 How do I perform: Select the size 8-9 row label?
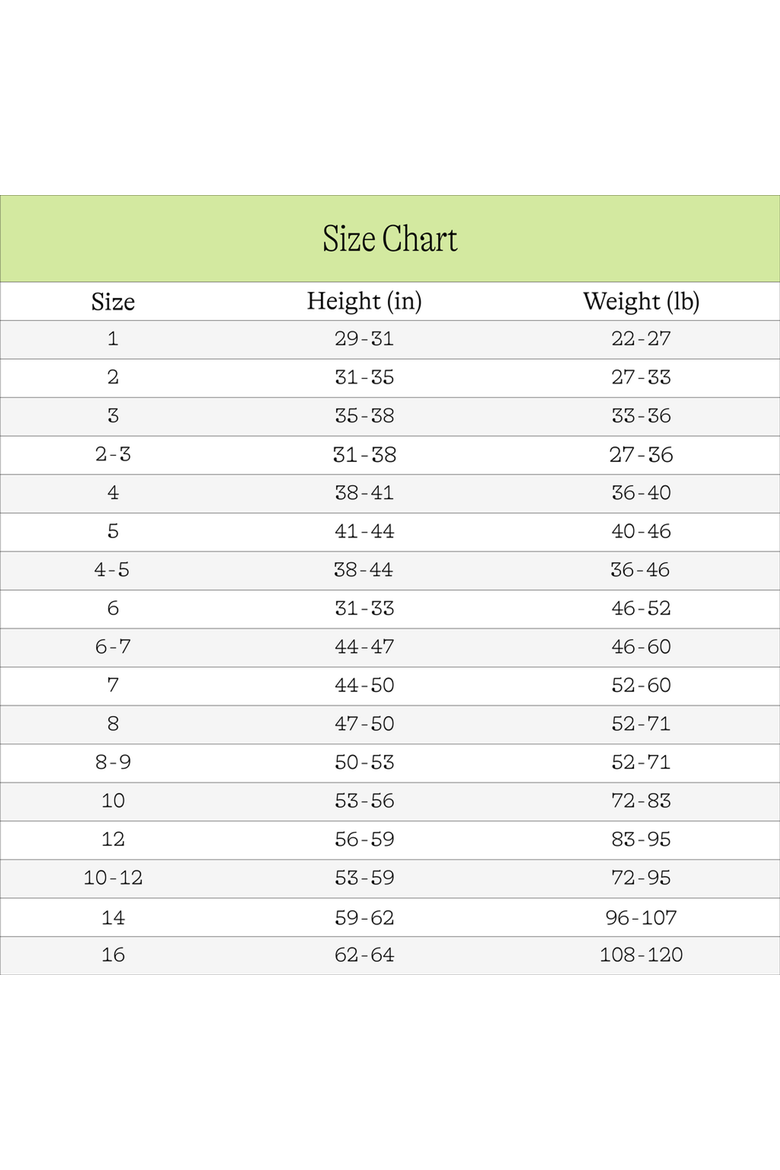click(113, 763)
